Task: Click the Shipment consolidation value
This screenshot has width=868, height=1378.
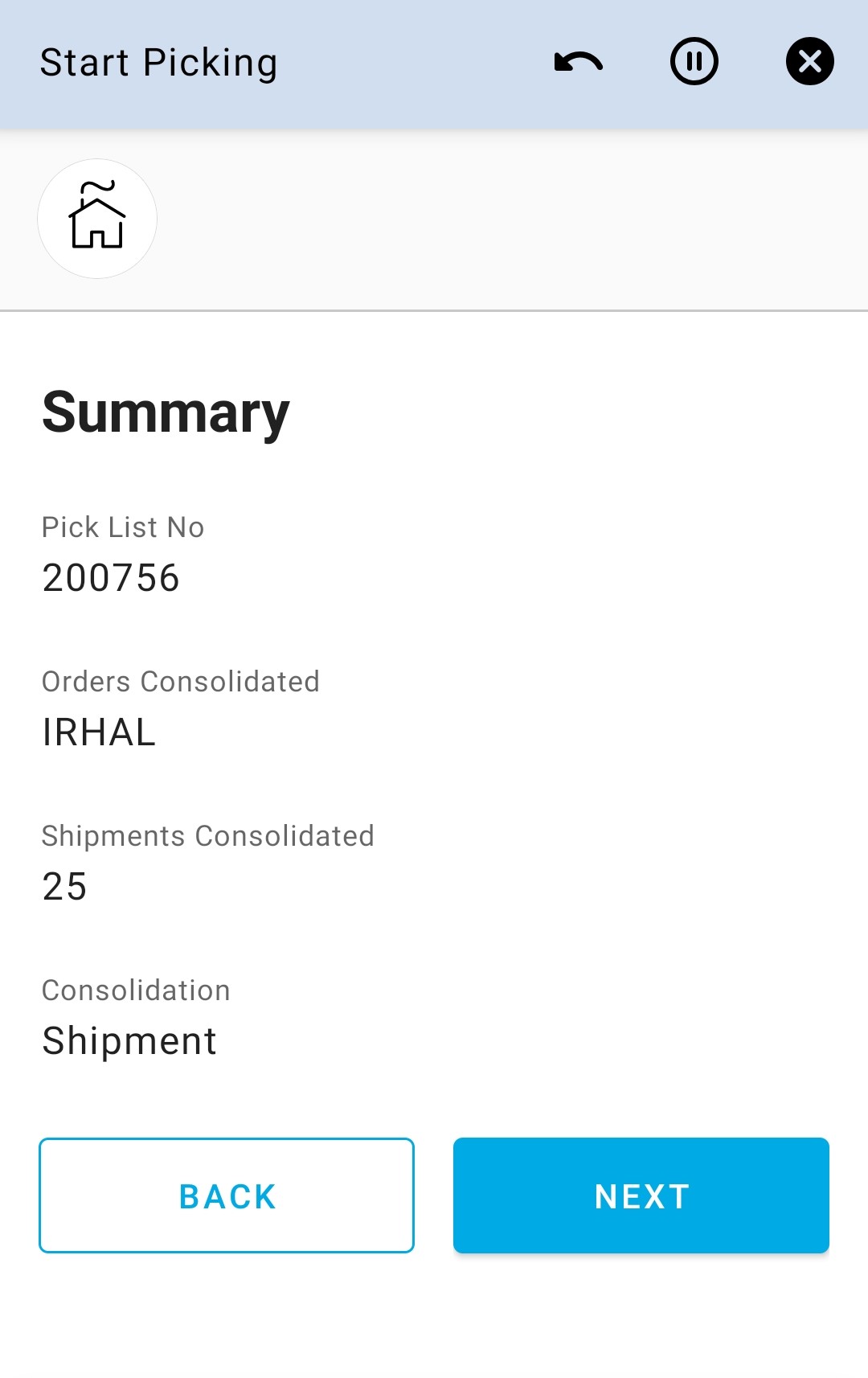Action: coord(129,1041)
